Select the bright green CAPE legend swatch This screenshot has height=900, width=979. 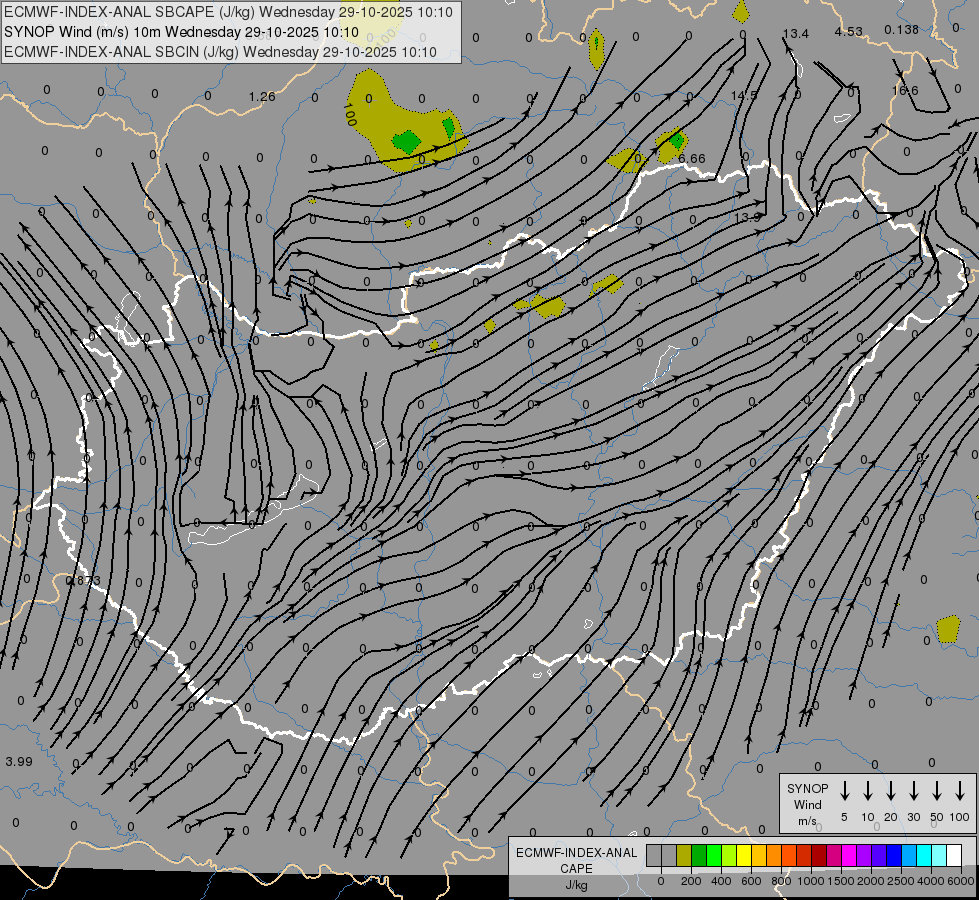pos(714,856)
